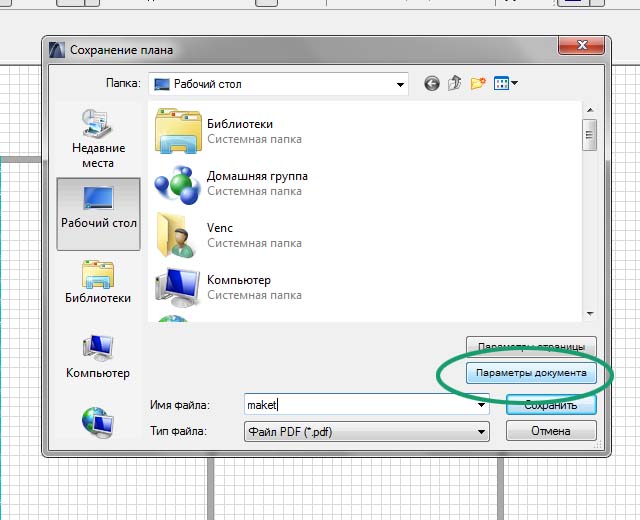
Task: Open Компьютер from the left sidebar
Action: (x=98, y=356)
